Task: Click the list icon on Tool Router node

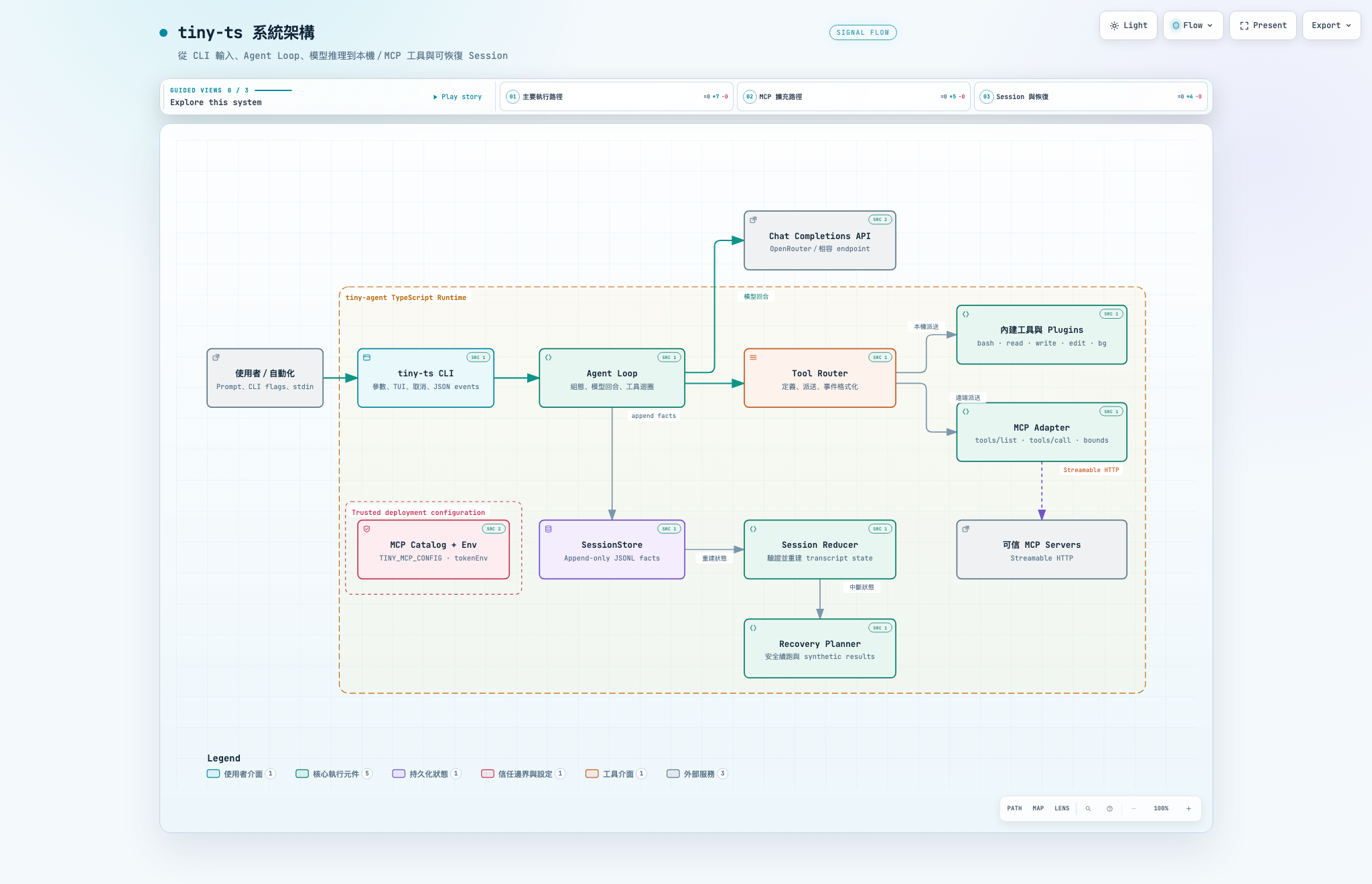Action: pyautogui.click(x=753, y=358)
